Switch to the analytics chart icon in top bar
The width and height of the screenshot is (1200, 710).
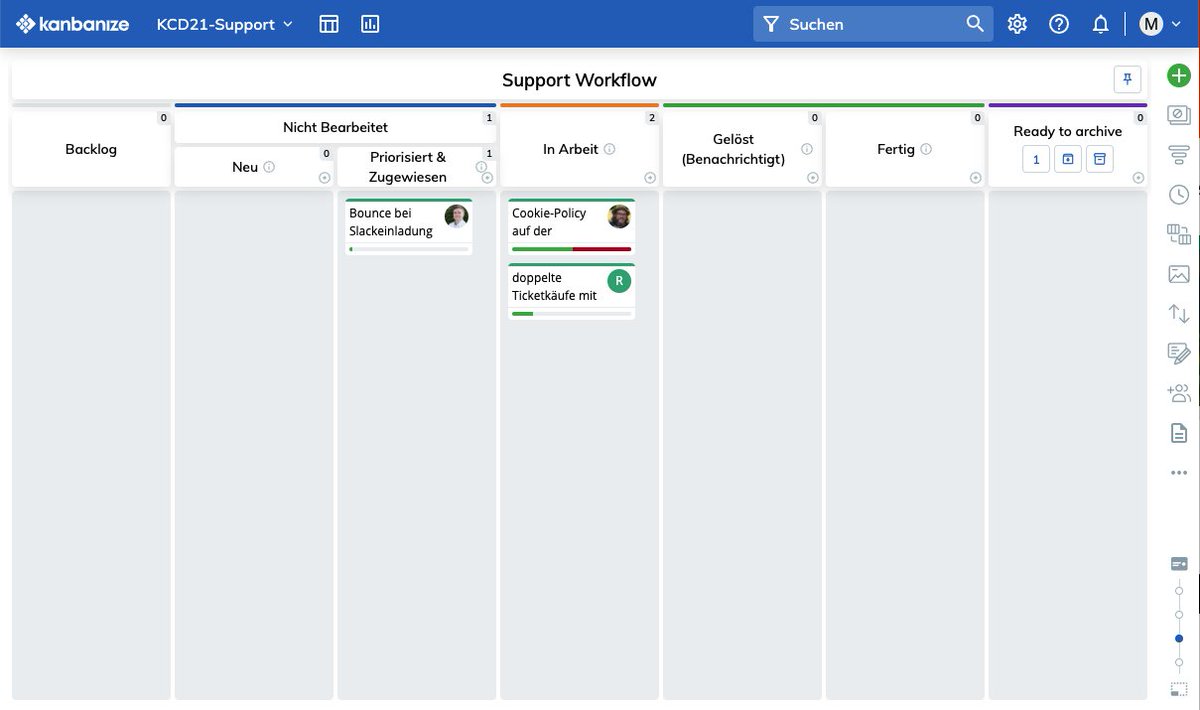coord(370,23)
